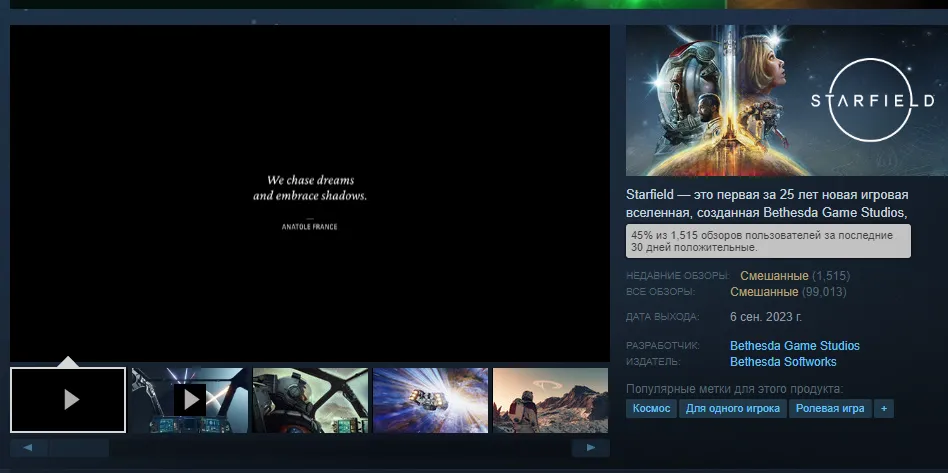The height and width of the screenshot is (473, 948).
Task: Click the ИЗДАТЕЛЬ label
Action: point(653,362)
